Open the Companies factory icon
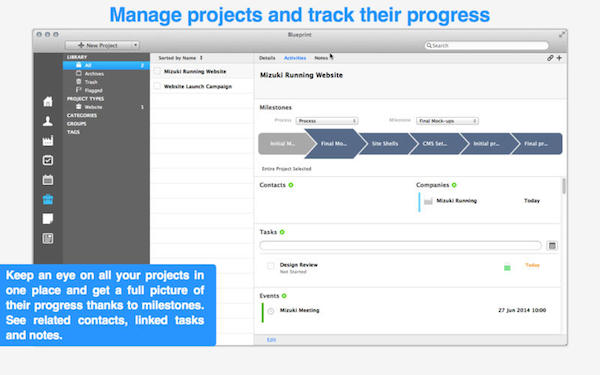Image resolution: width=600 pixels, height=375 pixels. click(x=48, y=141)
